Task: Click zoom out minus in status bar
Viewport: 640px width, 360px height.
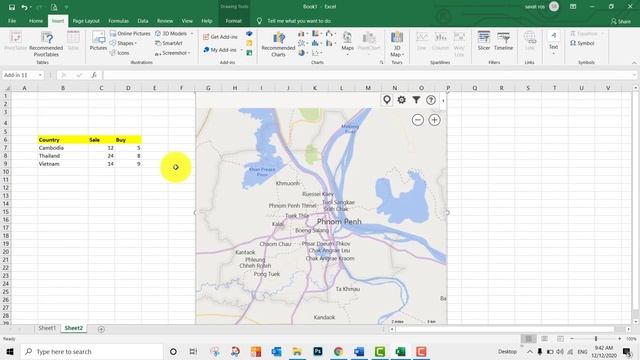Action: 572,339
